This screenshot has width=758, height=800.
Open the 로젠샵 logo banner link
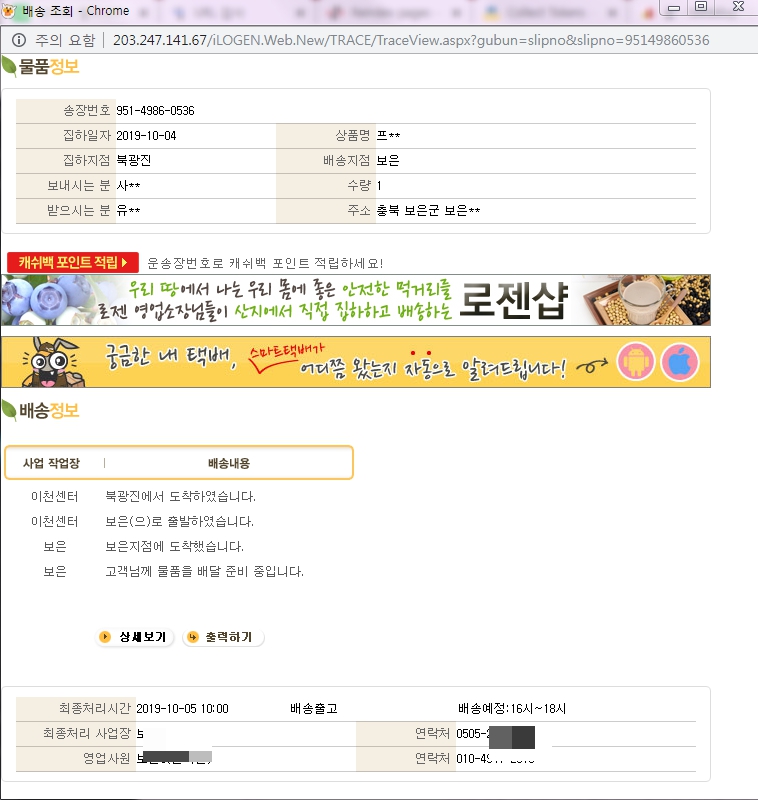[512, 301]
